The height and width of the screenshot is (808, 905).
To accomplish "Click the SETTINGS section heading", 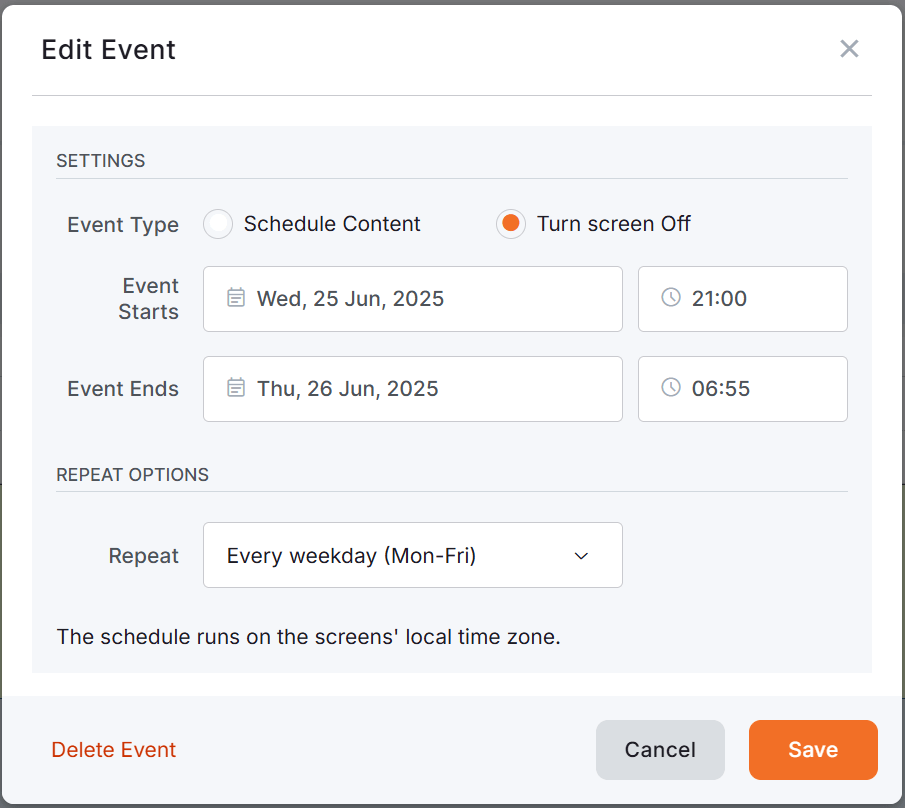I will click(100, 160).
